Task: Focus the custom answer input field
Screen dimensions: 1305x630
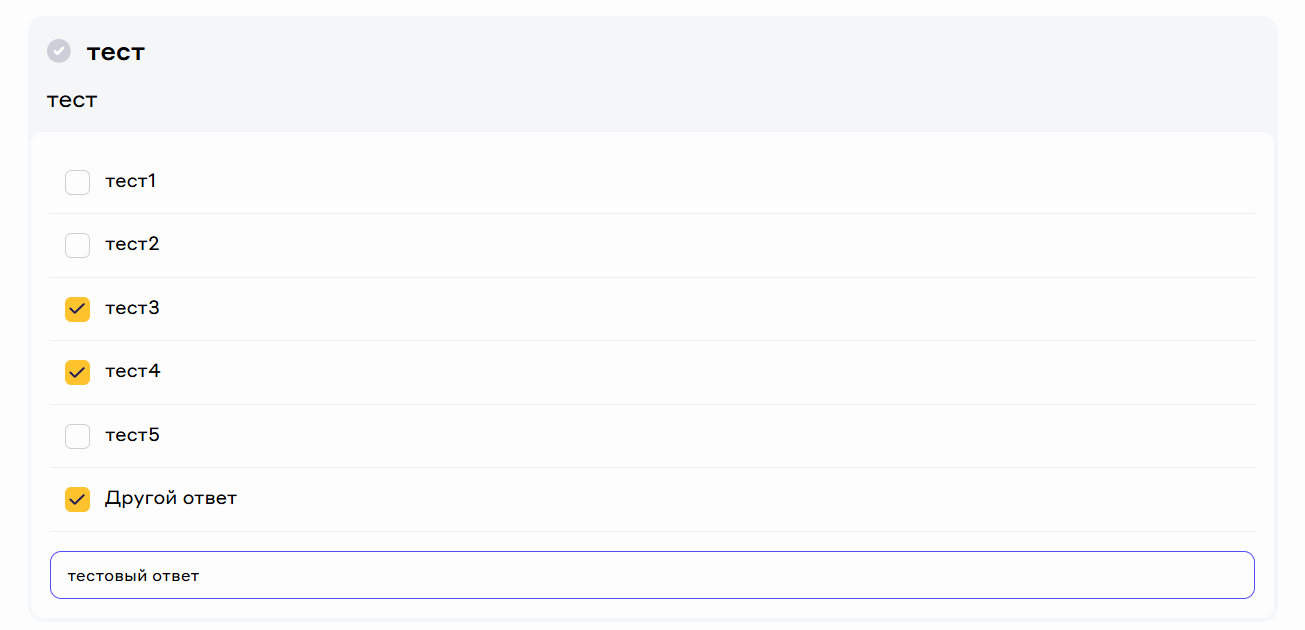Action: (x=700, y=575)
